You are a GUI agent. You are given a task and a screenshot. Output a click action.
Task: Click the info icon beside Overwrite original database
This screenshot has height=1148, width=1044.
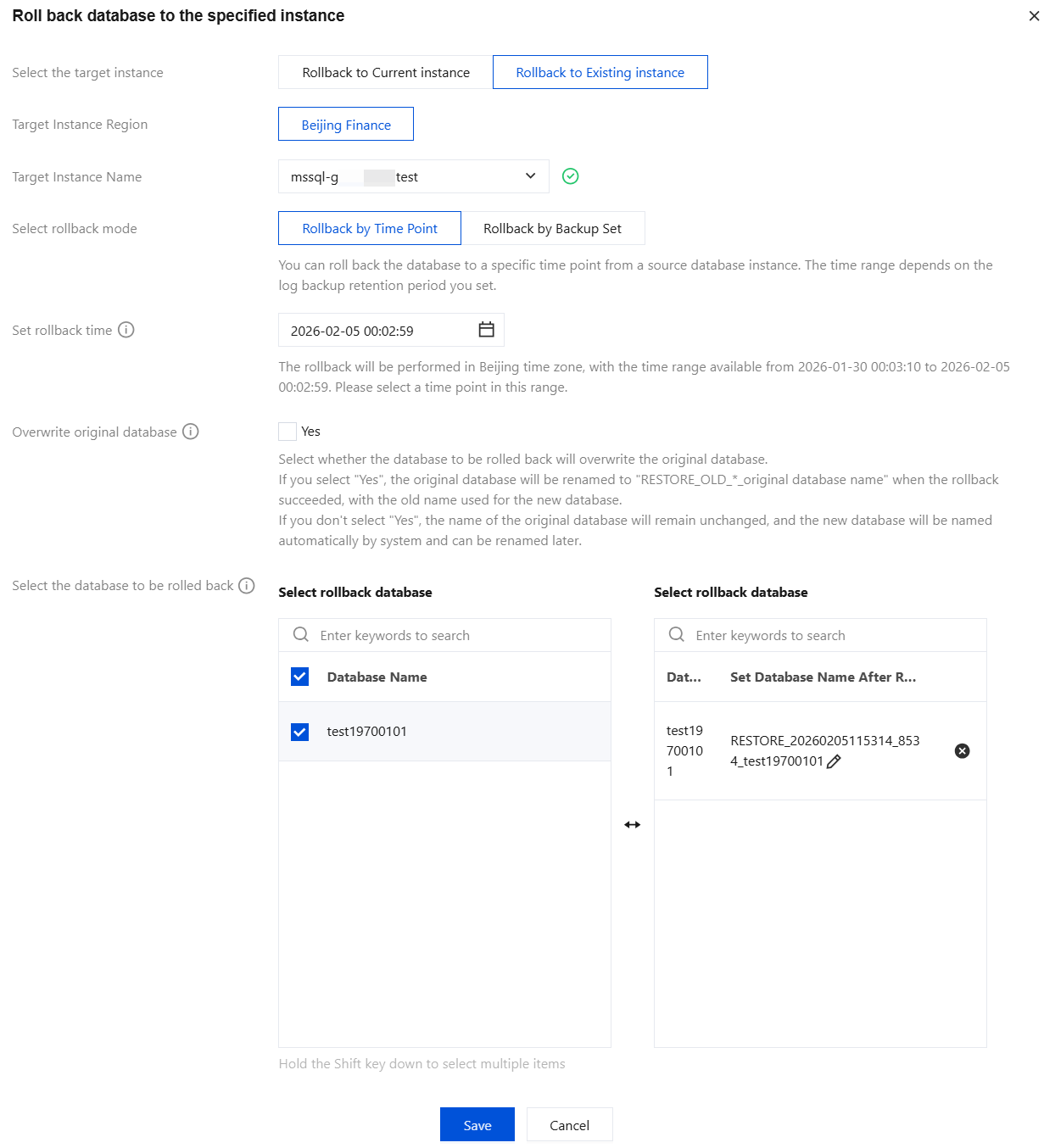click(191, 432)
